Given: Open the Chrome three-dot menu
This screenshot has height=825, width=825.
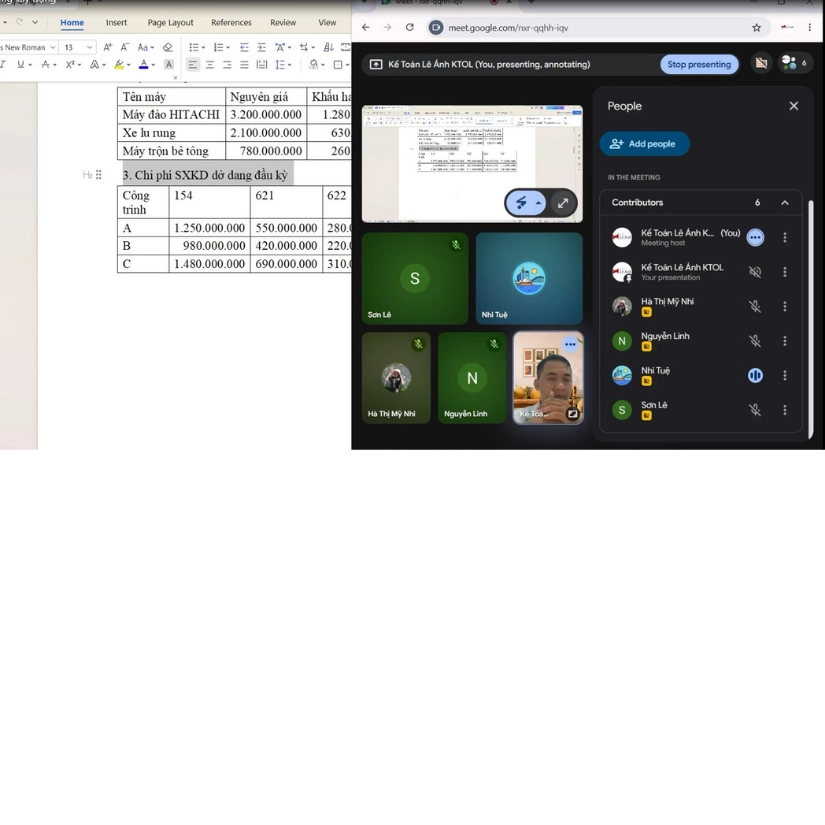Looking at the screenshot, I should [810, 27].
